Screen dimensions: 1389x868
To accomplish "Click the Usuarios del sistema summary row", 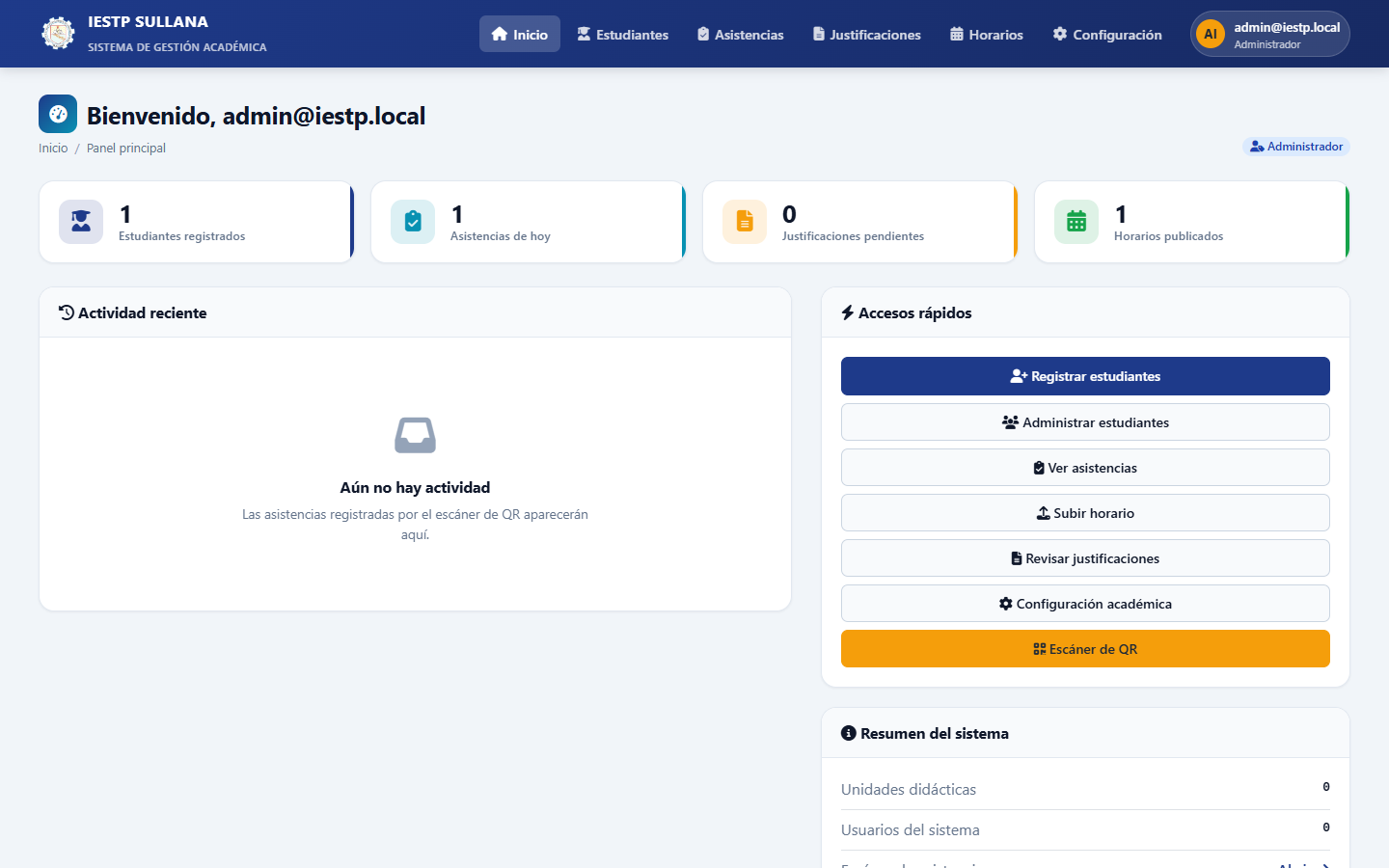I will (1085, 829).
